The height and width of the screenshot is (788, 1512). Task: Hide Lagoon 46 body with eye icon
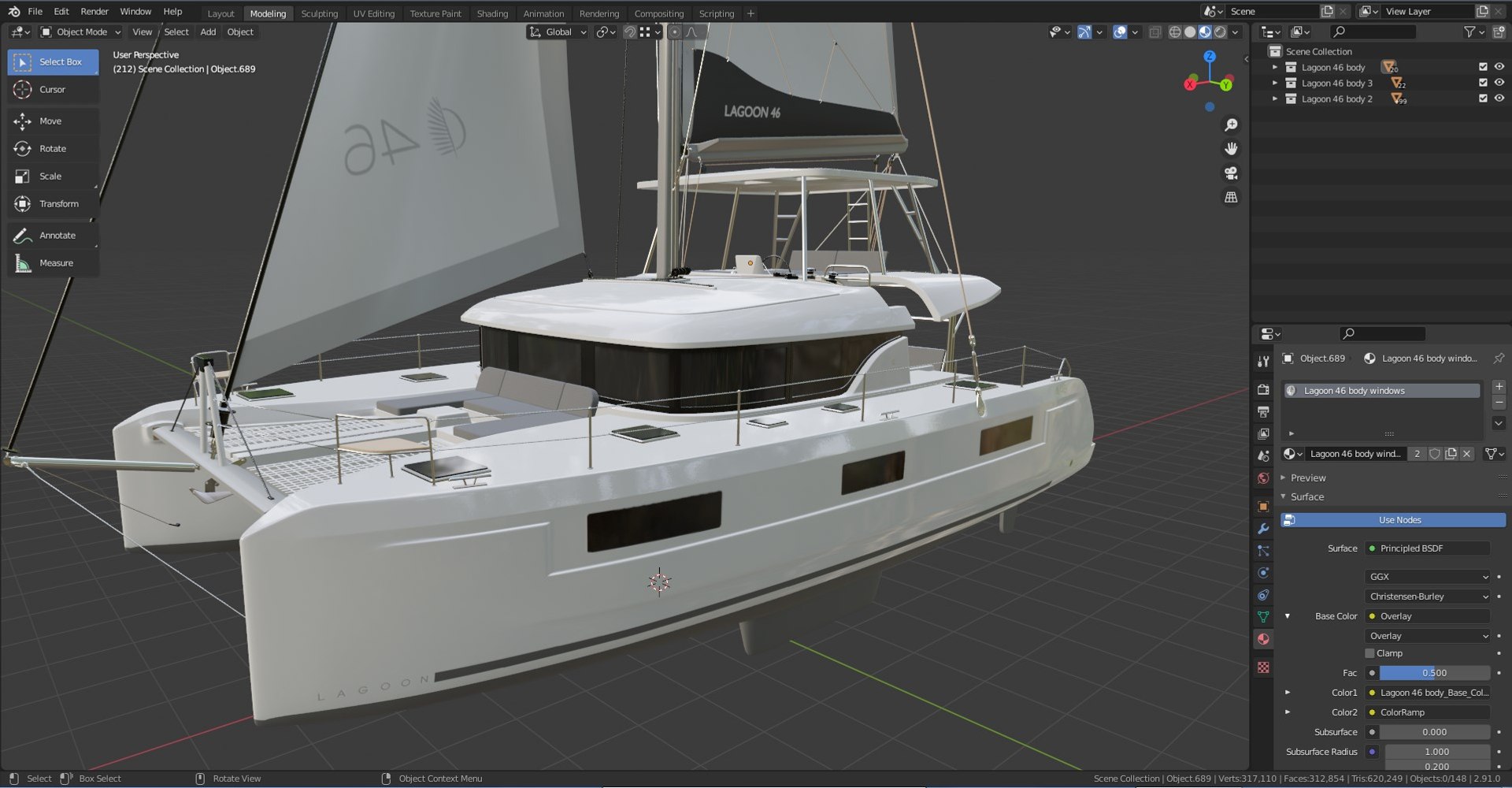1499,67
